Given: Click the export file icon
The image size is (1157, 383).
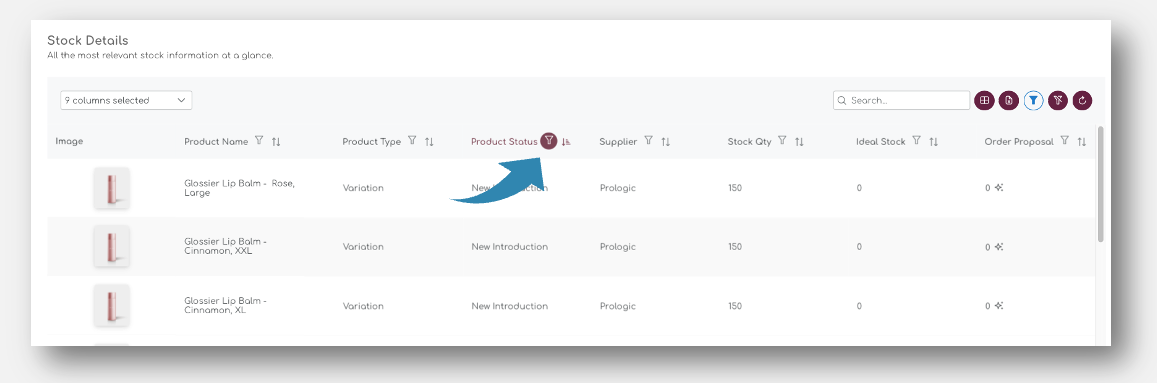Looking at the screenshot, I should coord(1009,100).
